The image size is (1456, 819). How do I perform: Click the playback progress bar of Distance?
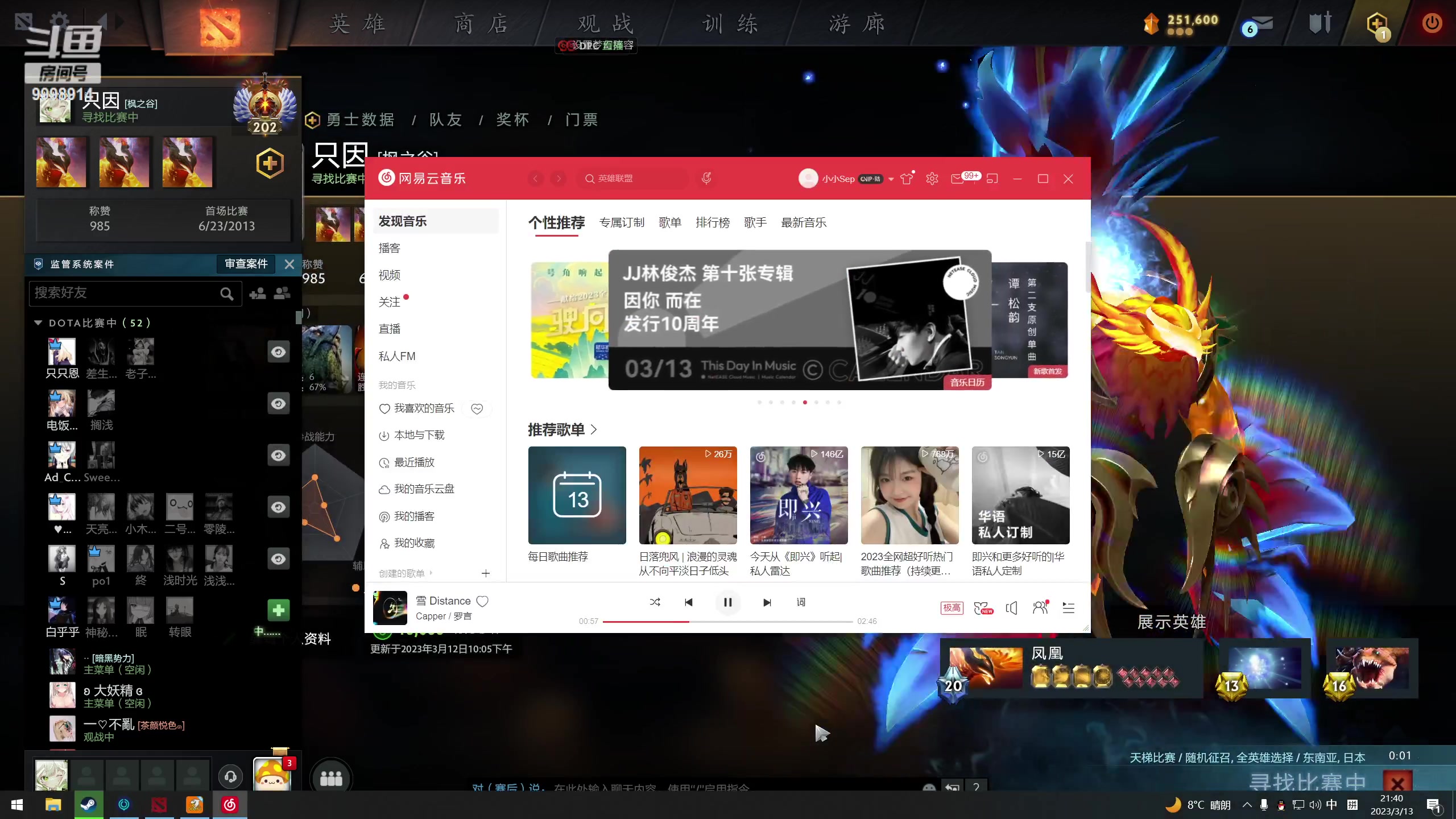pos(728,622)
